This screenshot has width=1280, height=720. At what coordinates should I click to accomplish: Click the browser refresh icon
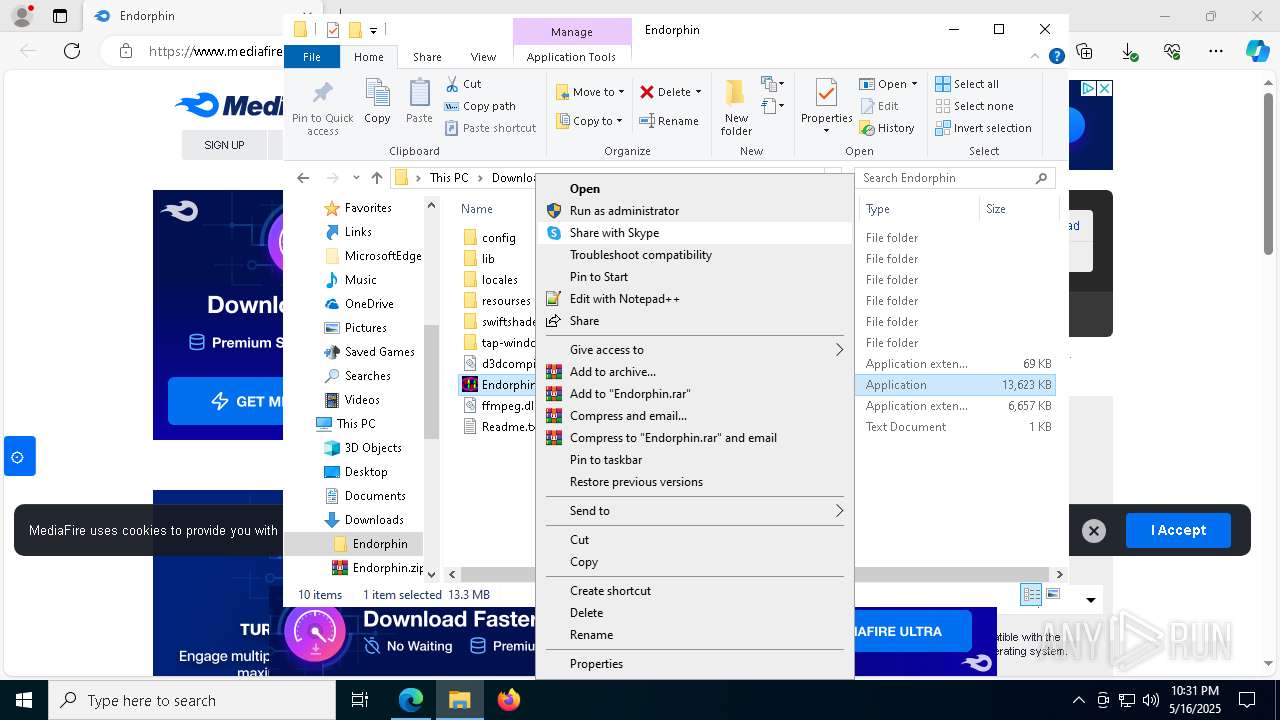coord(71,50)
